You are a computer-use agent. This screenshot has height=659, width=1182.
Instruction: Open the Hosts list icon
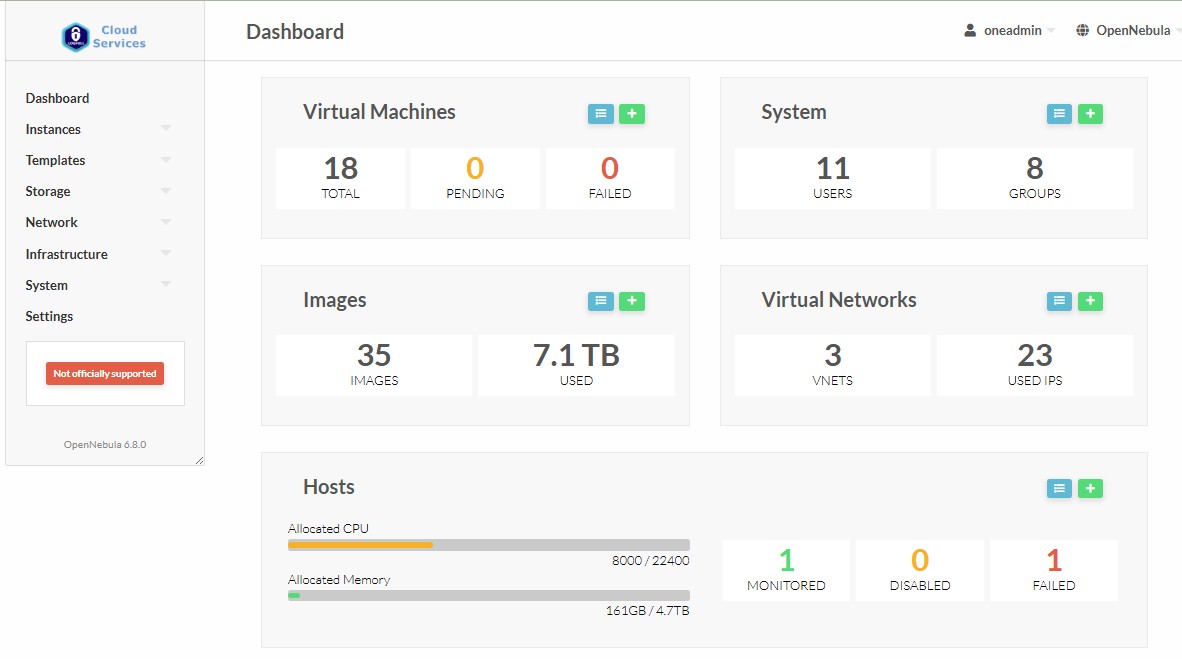(x=1059, y=488)
